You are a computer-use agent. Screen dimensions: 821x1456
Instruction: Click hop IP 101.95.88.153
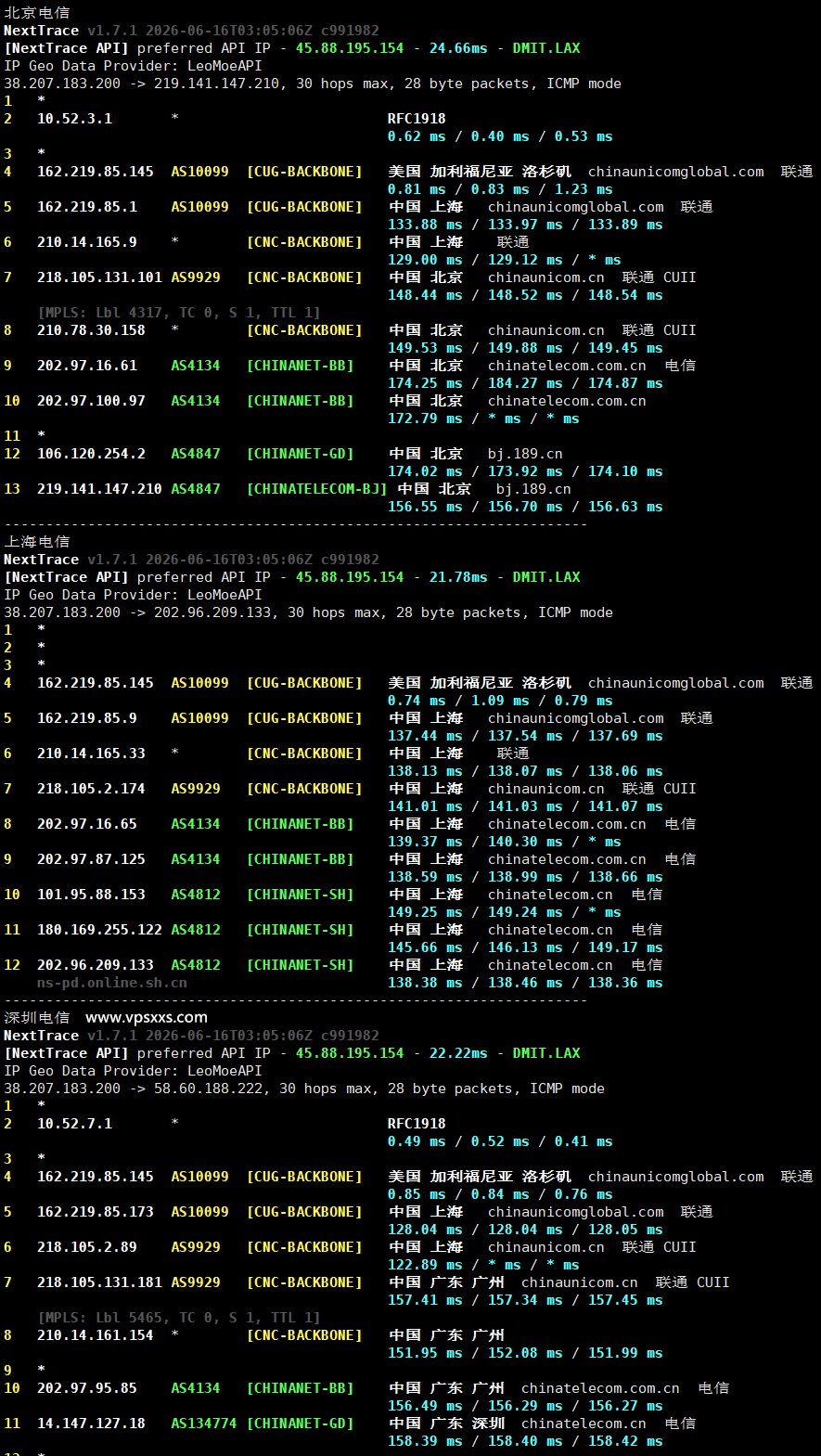pos(91,895)
